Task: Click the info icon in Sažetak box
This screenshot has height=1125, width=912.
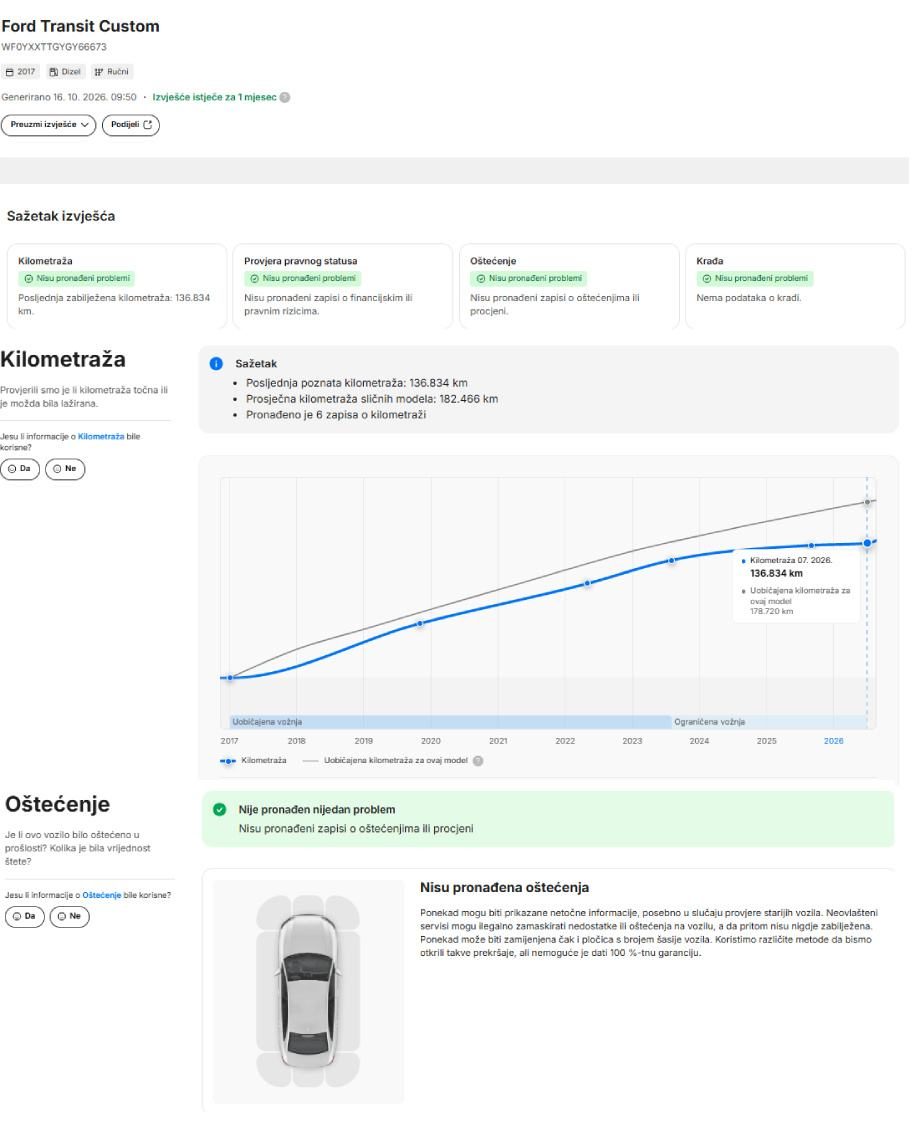Action: [x=216, y=364]
